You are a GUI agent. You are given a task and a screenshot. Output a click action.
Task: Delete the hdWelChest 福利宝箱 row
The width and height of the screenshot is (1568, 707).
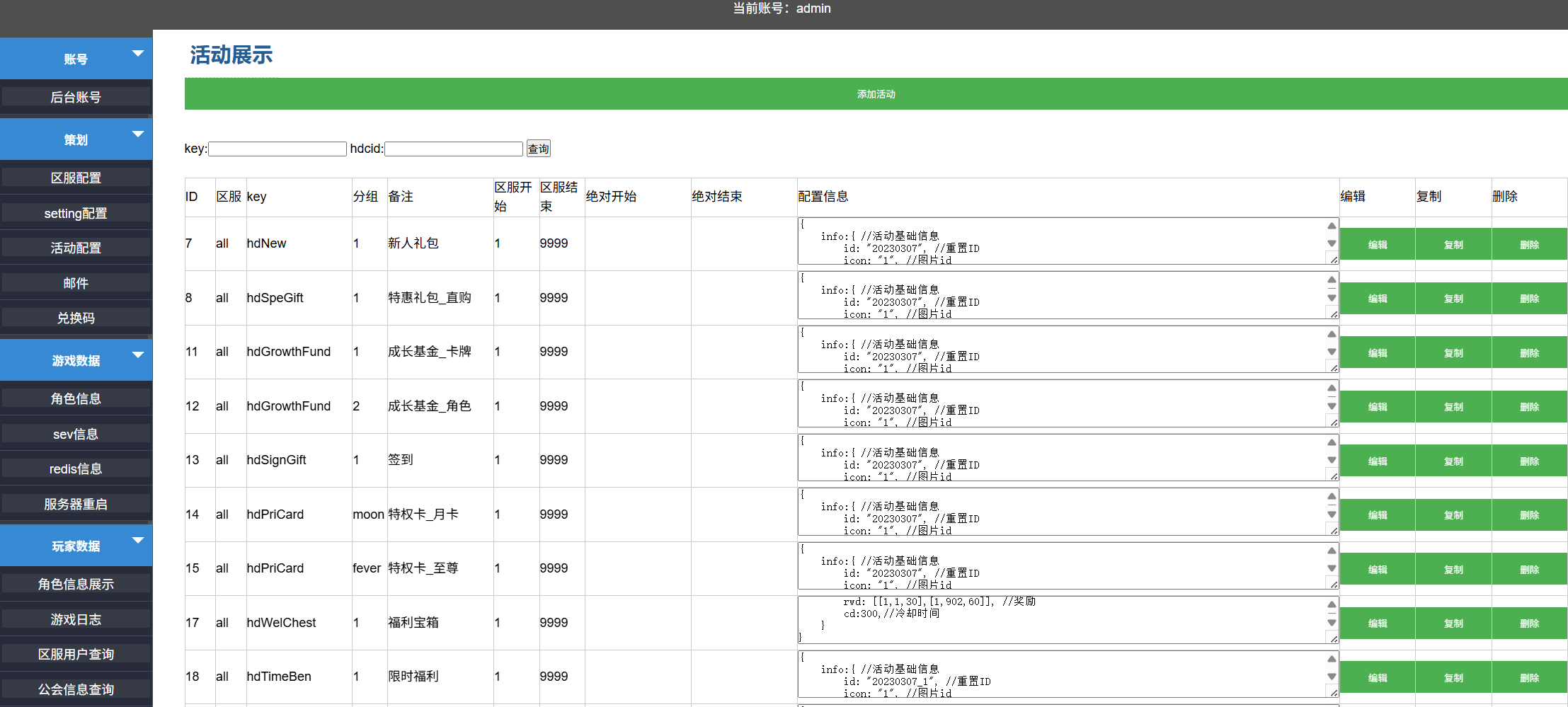(1529, 623)
